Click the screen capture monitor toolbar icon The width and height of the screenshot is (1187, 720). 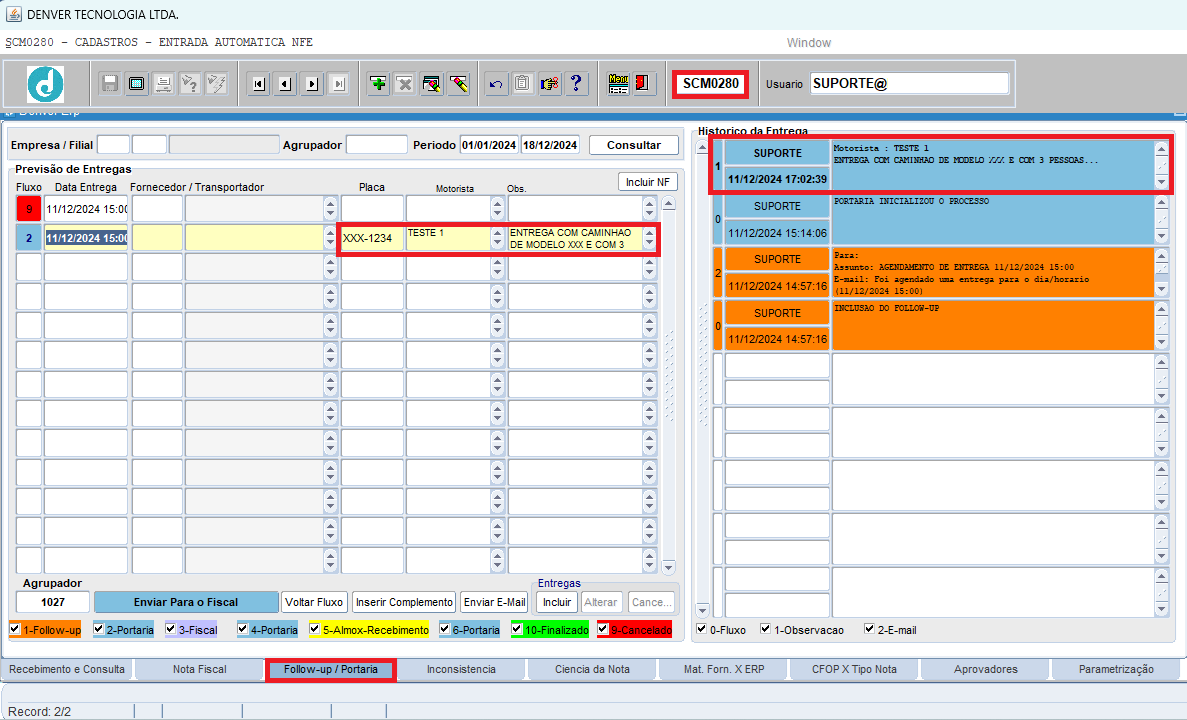point(136,83)
